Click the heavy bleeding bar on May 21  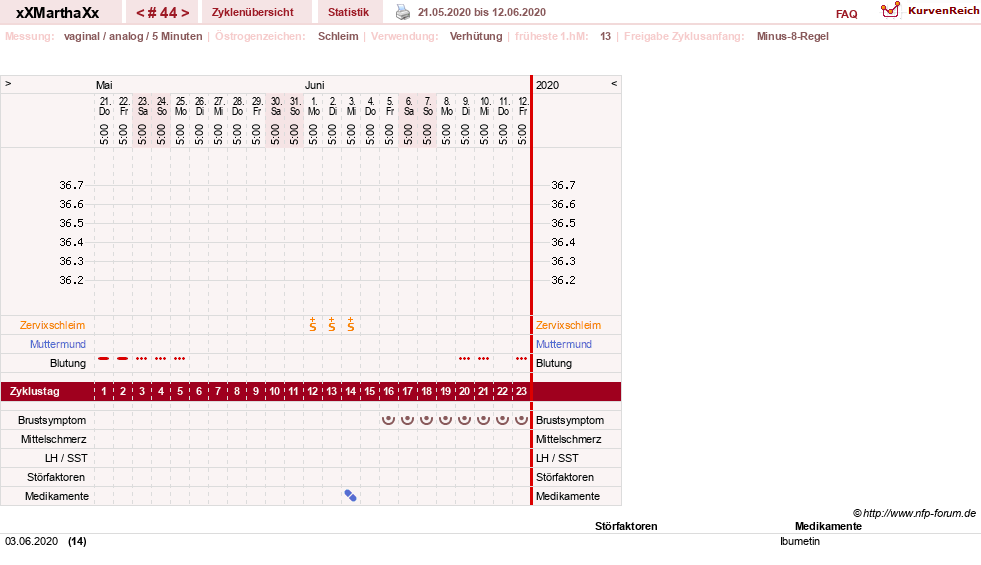click(104, 359)
